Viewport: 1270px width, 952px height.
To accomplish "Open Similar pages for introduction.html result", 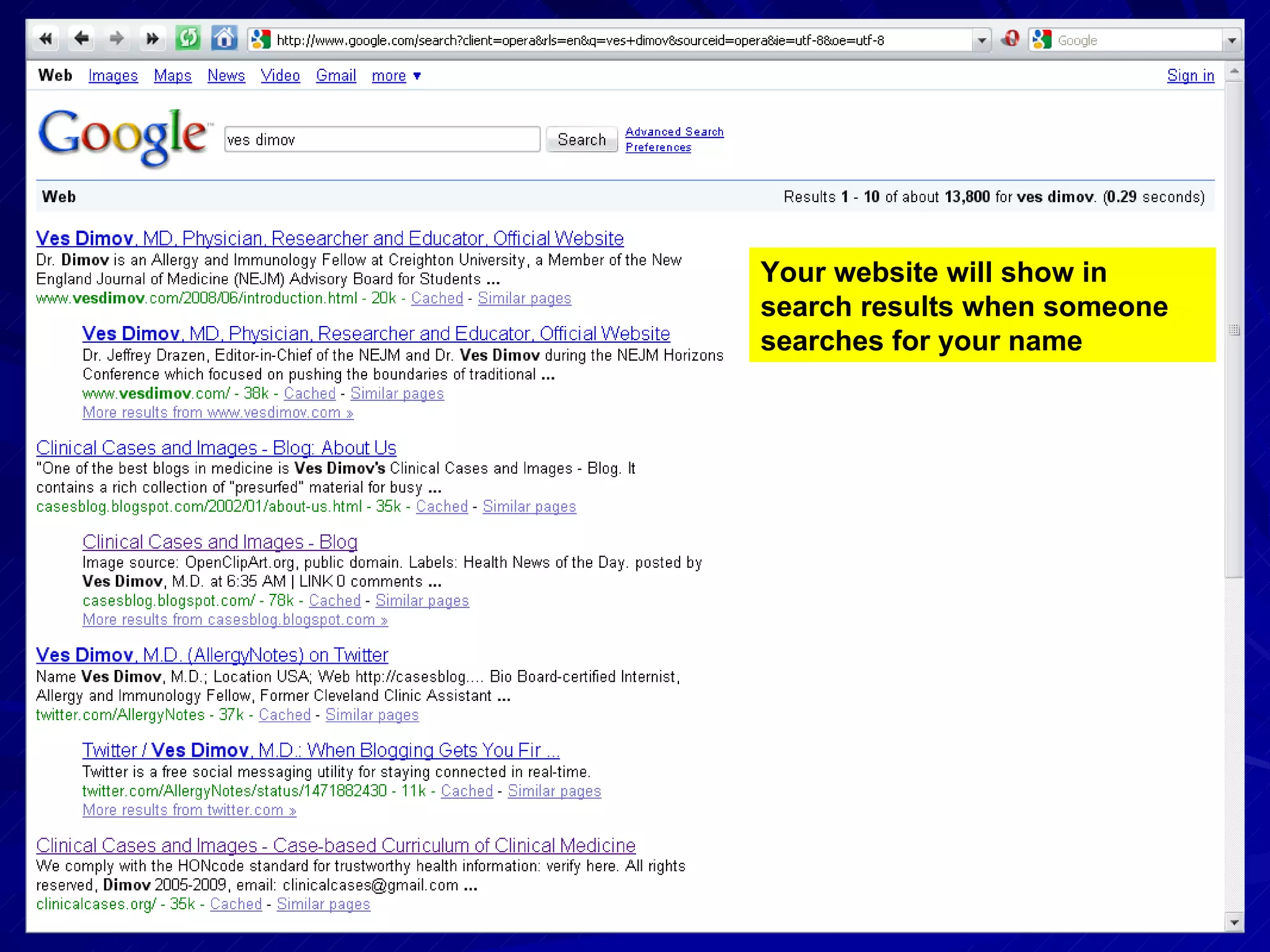I will click(525, 298).
